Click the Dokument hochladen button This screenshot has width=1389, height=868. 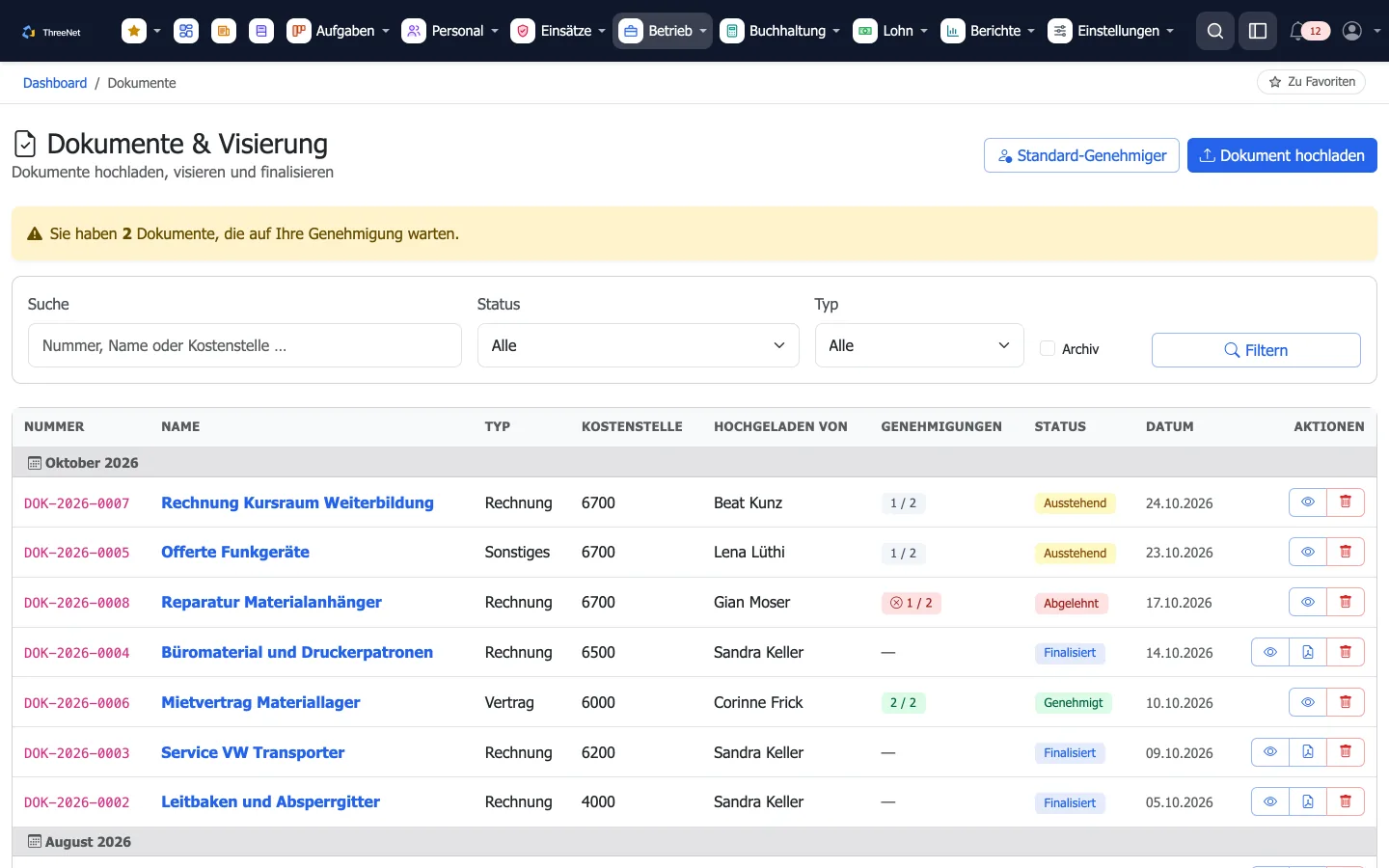pos(1282,155)
